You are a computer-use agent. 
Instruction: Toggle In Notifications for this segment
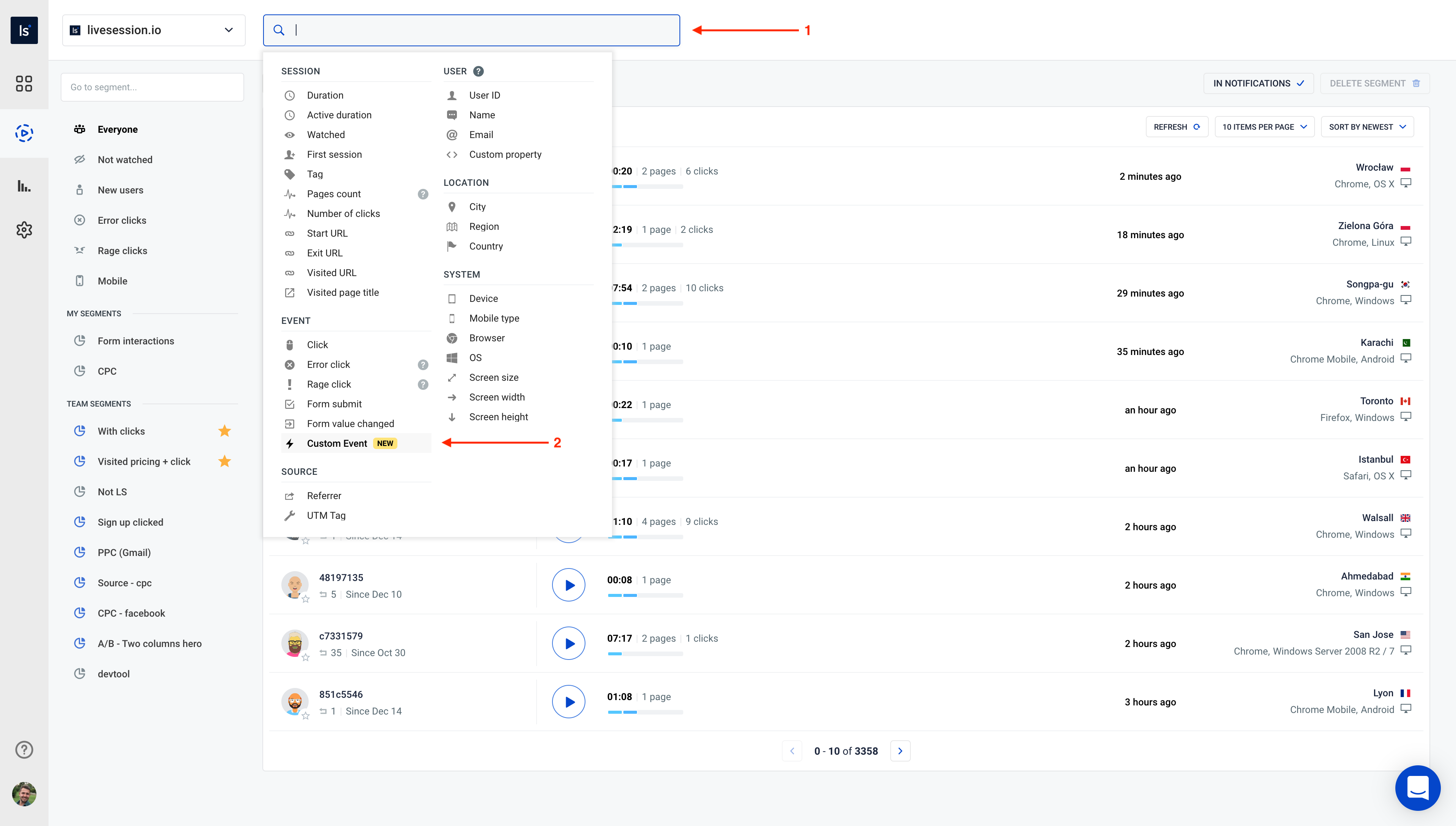tap(1258, 83)
